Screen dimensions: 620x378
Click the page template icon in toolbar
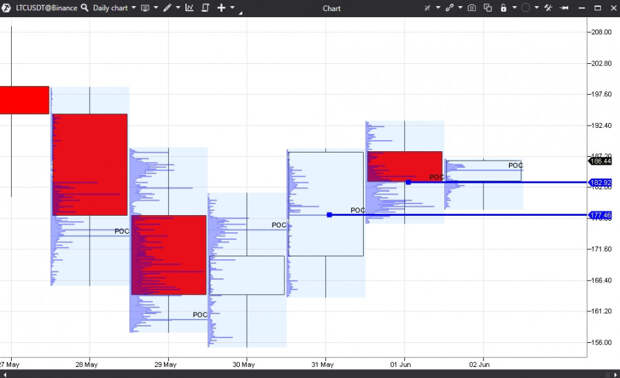coord(205,8)
